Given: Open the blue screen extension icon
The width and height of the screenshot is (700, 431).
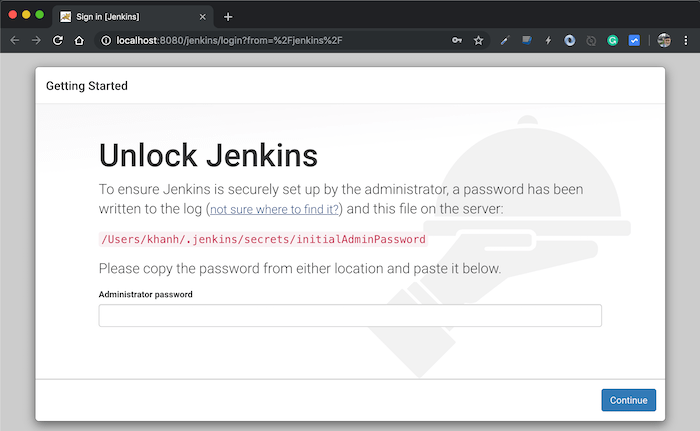Looking at the screenshot, I should [527, 41].
